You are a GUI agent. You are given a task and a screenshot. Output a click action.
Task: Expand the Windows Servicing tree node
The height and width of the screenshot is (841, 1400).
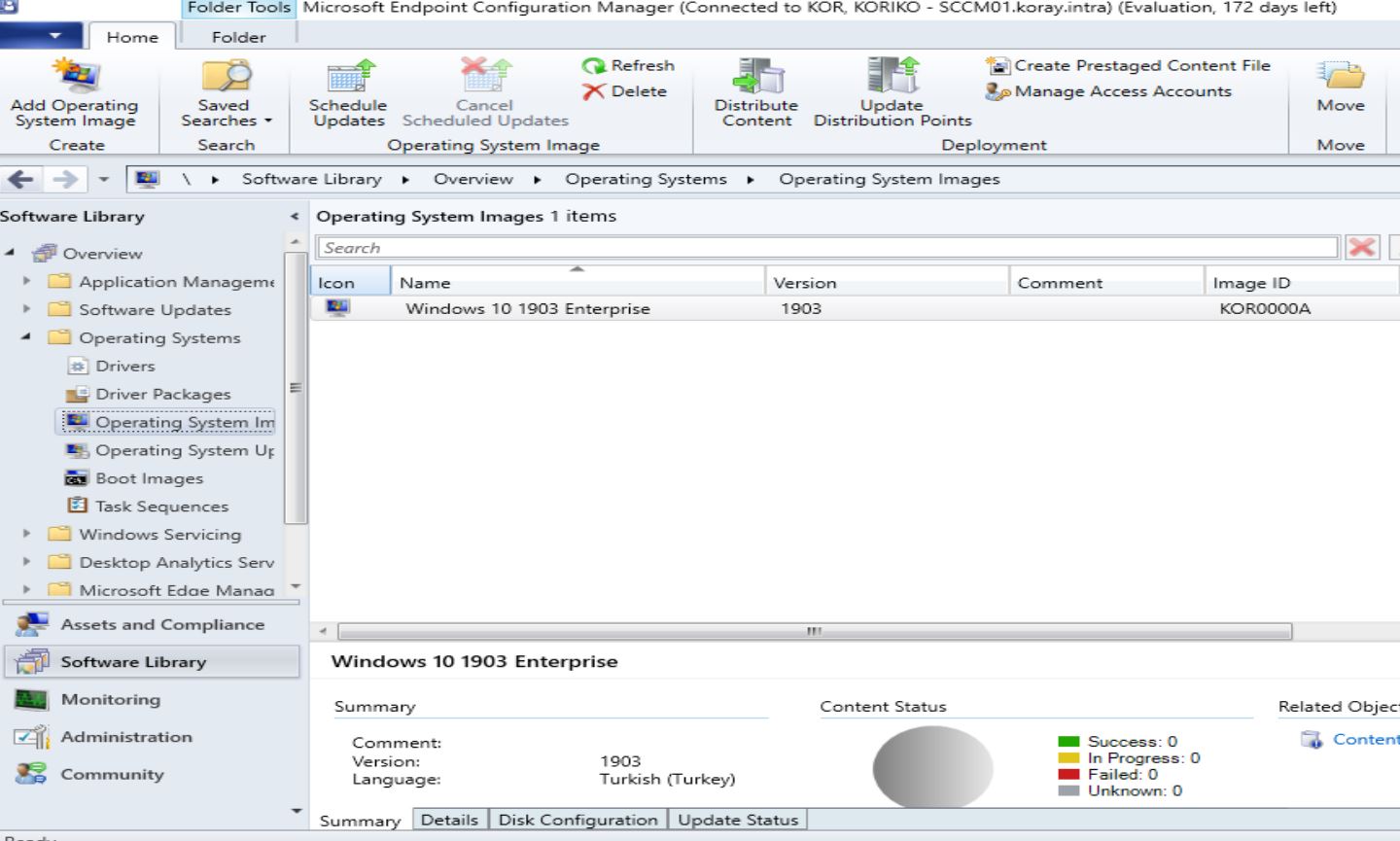[26, 534]
